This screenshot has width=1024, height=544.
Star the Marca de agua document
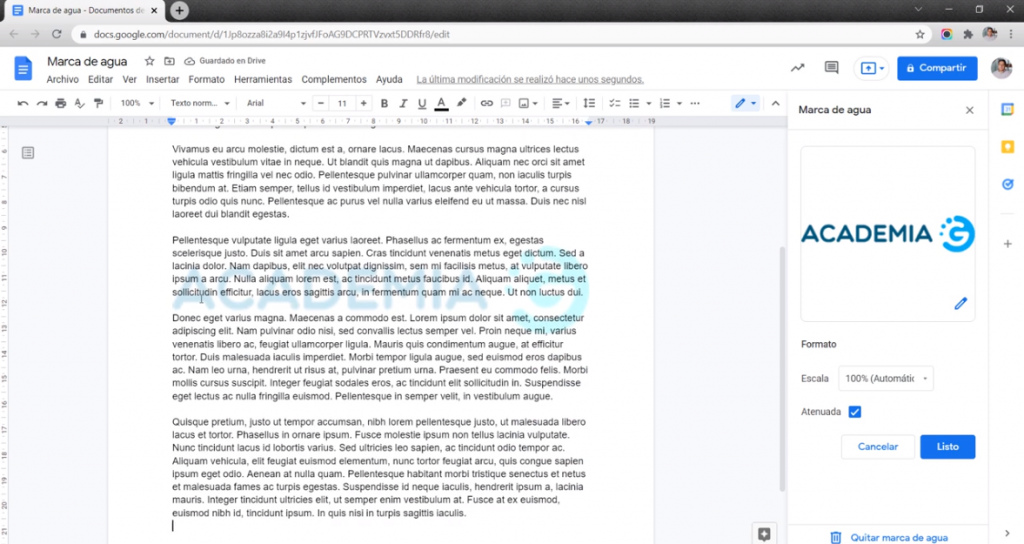(150, 61)
